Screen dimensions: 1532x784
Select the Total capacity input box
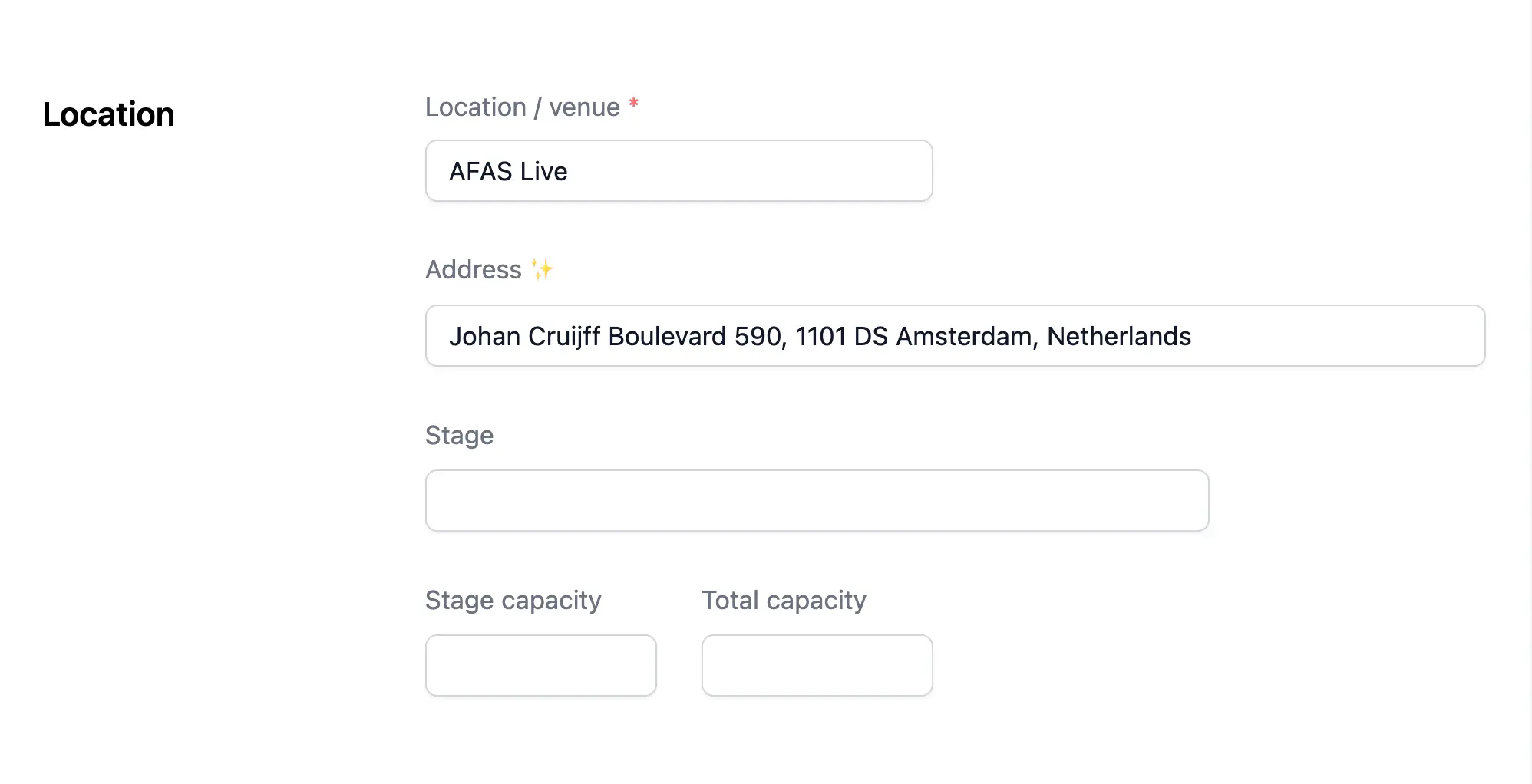click(817, 665)
